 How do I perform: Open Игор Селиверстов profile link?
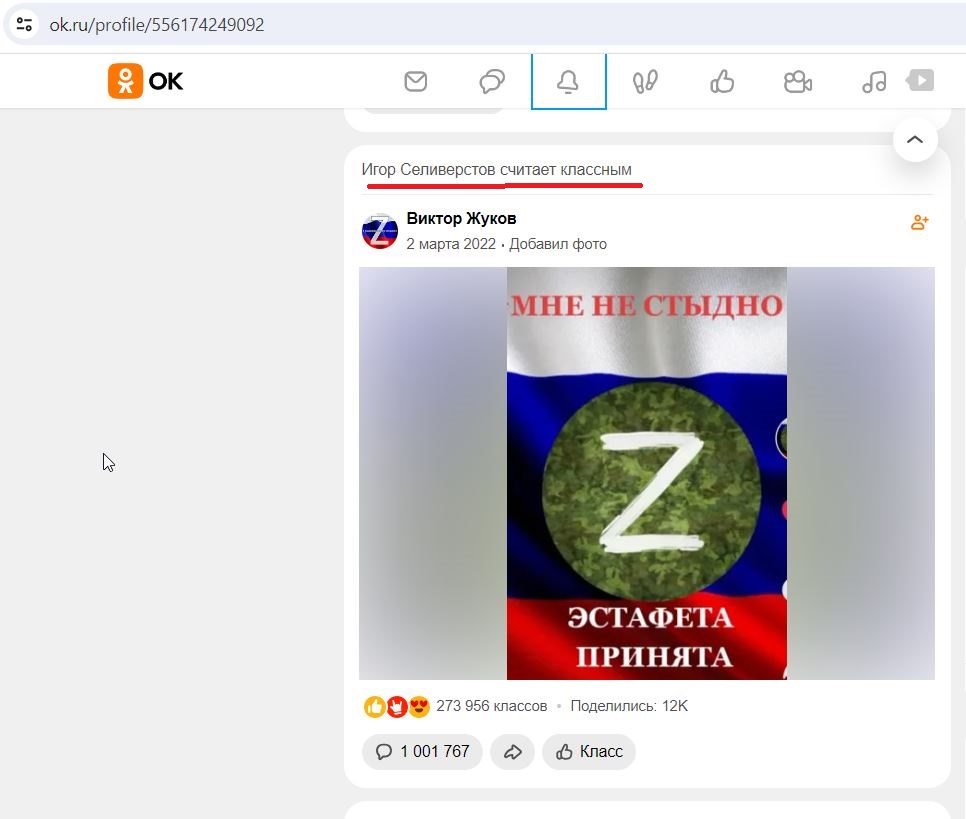click(428, 169)
